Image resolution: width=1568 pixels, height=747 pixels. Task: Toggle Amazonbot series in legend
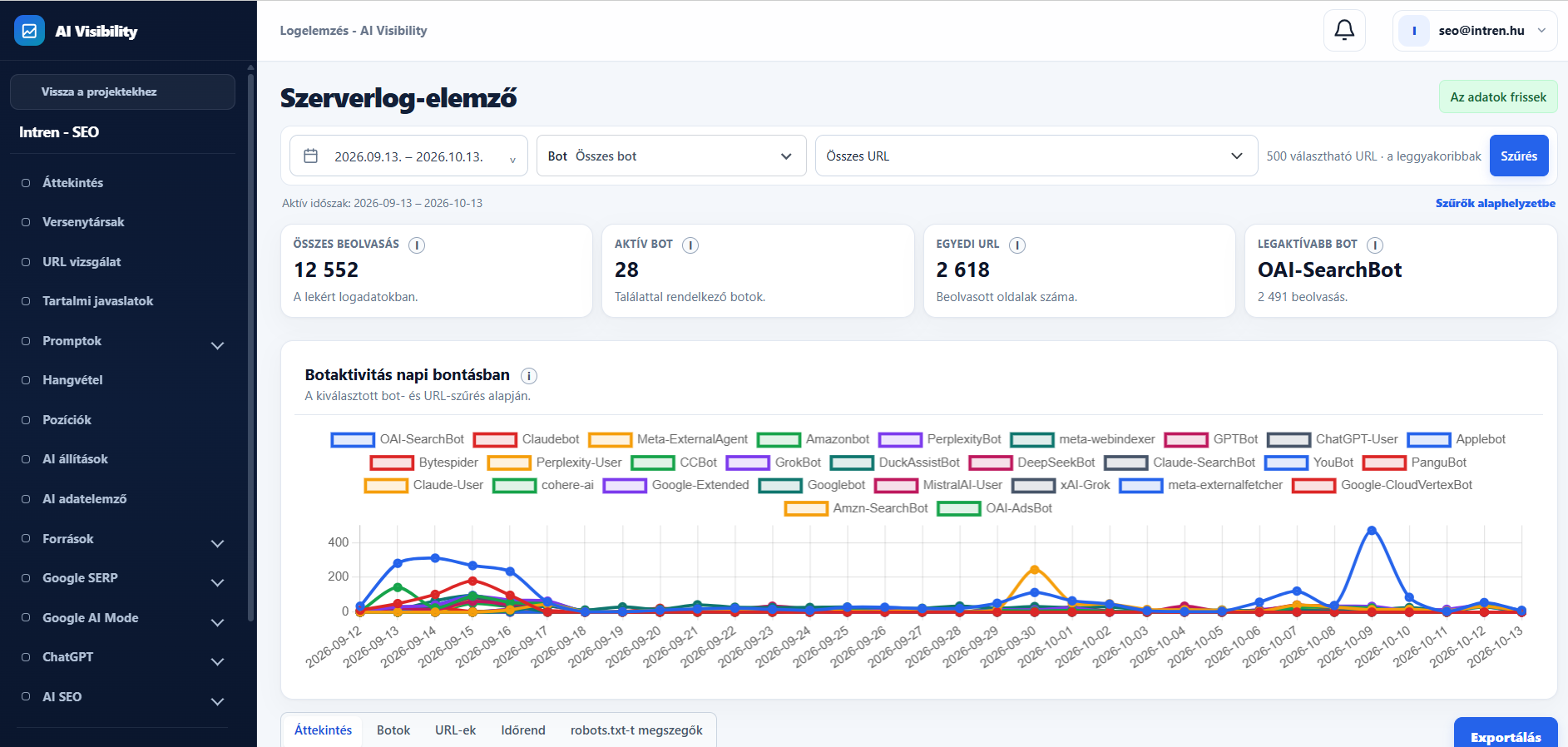coord(813,439)
